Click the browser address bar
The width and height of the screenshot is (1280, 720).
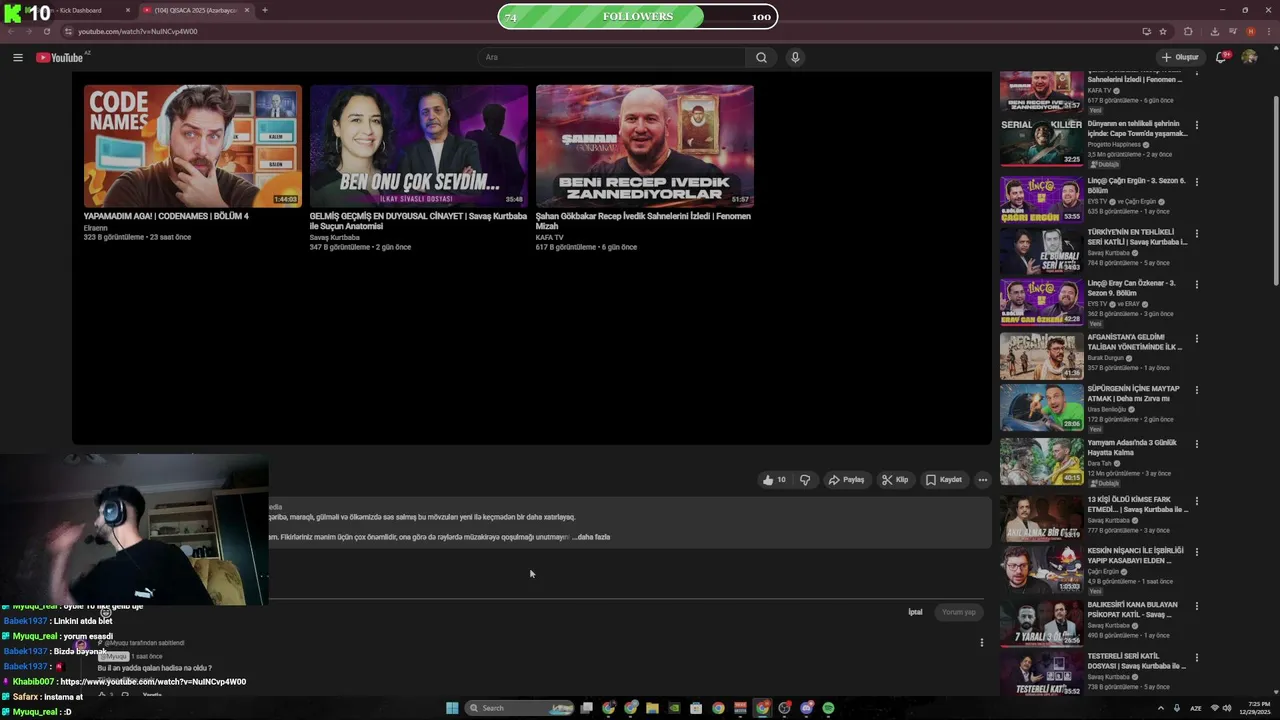[x=600, y=31]
